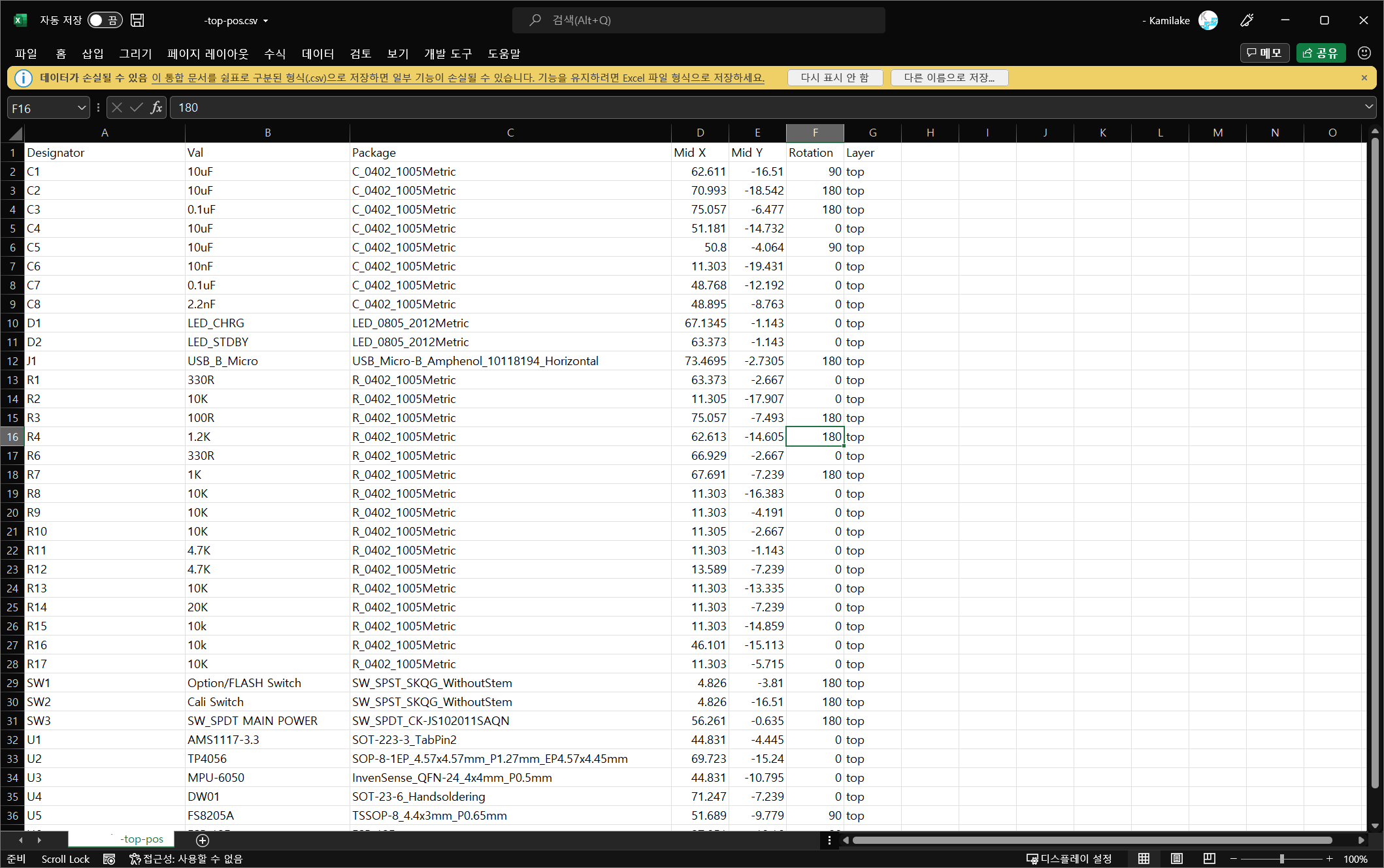Add a new sheet with plus icon

pos(203,840)
